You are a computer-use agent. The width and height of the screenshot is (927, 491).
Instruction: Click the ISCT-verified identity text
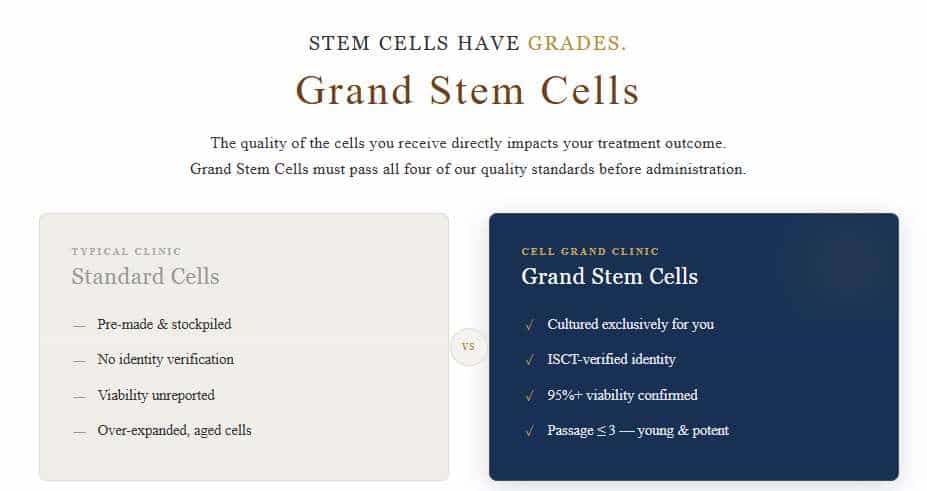(611, 360)
